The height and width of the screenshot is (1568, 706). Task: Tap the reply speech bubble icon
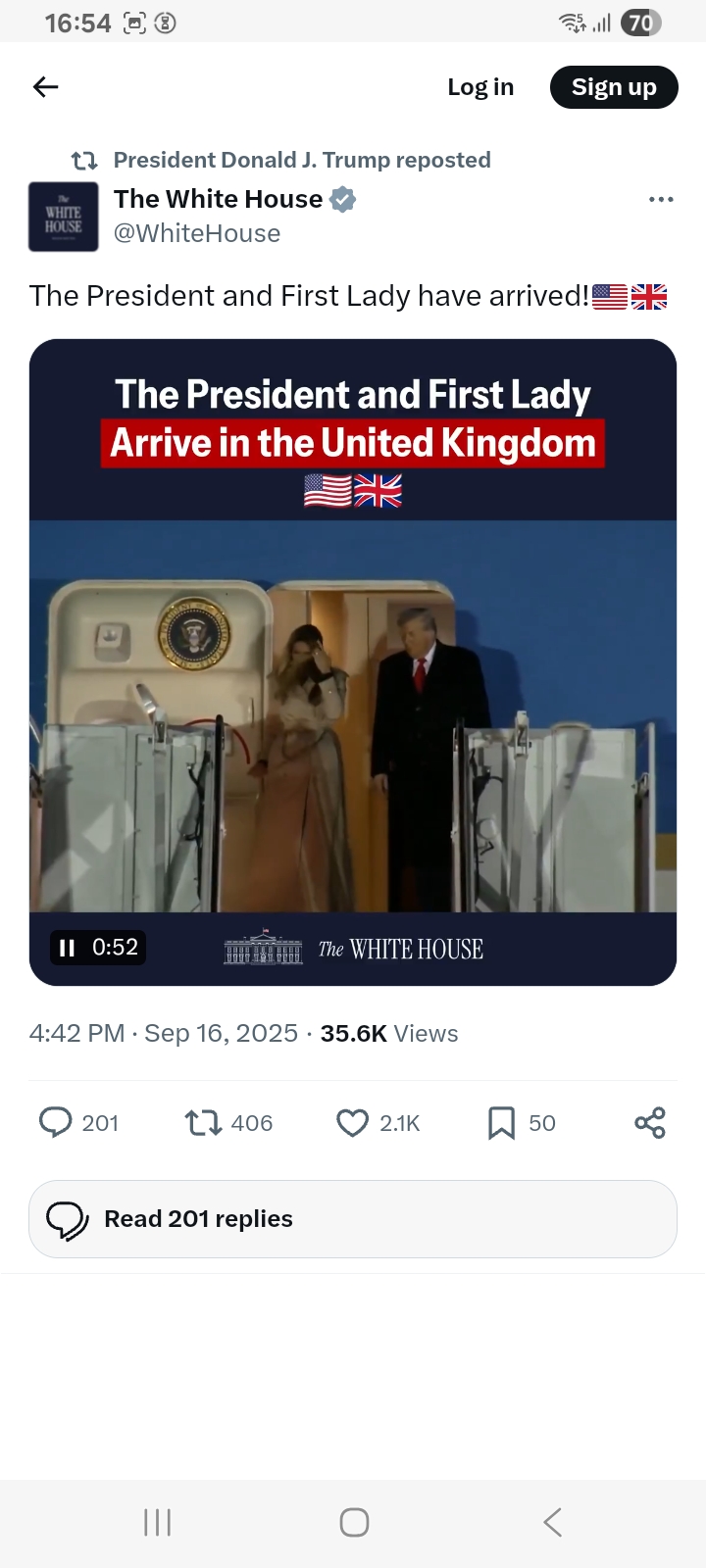(56, 1122)
